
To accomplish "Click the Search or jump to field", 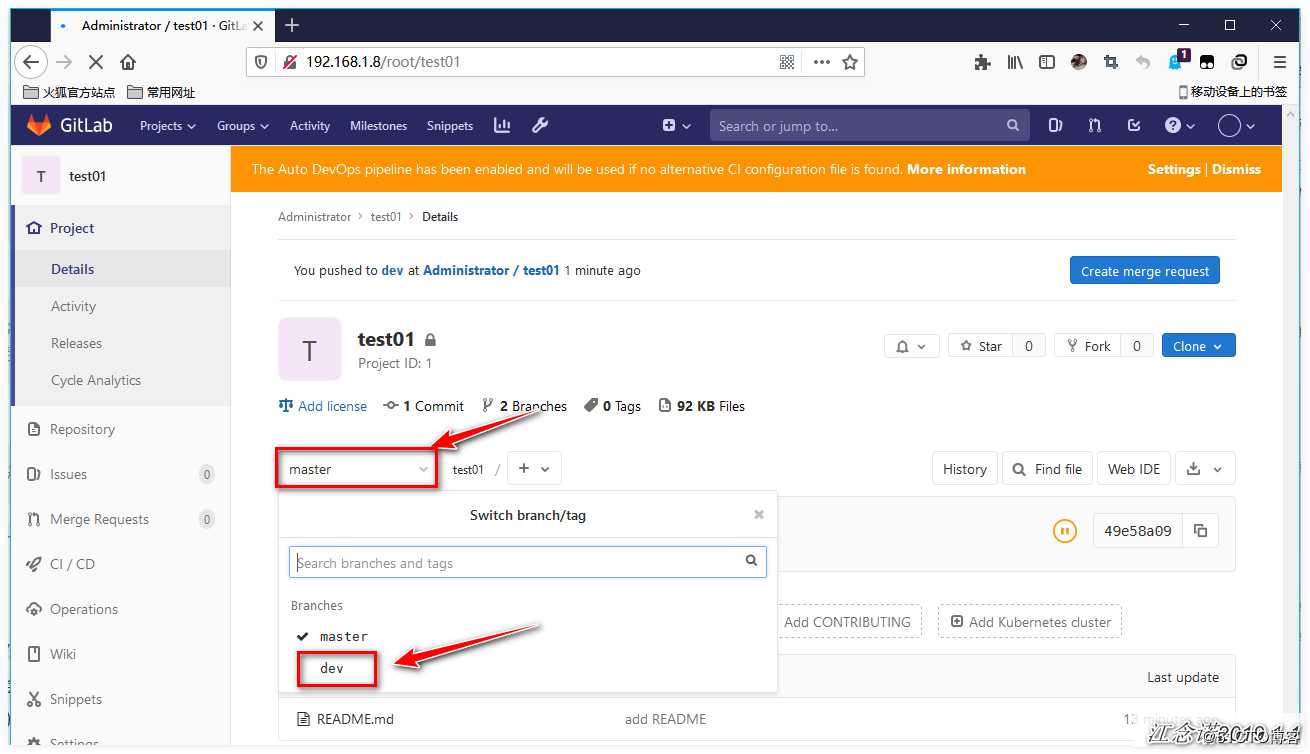I will (x=869, y=126).
